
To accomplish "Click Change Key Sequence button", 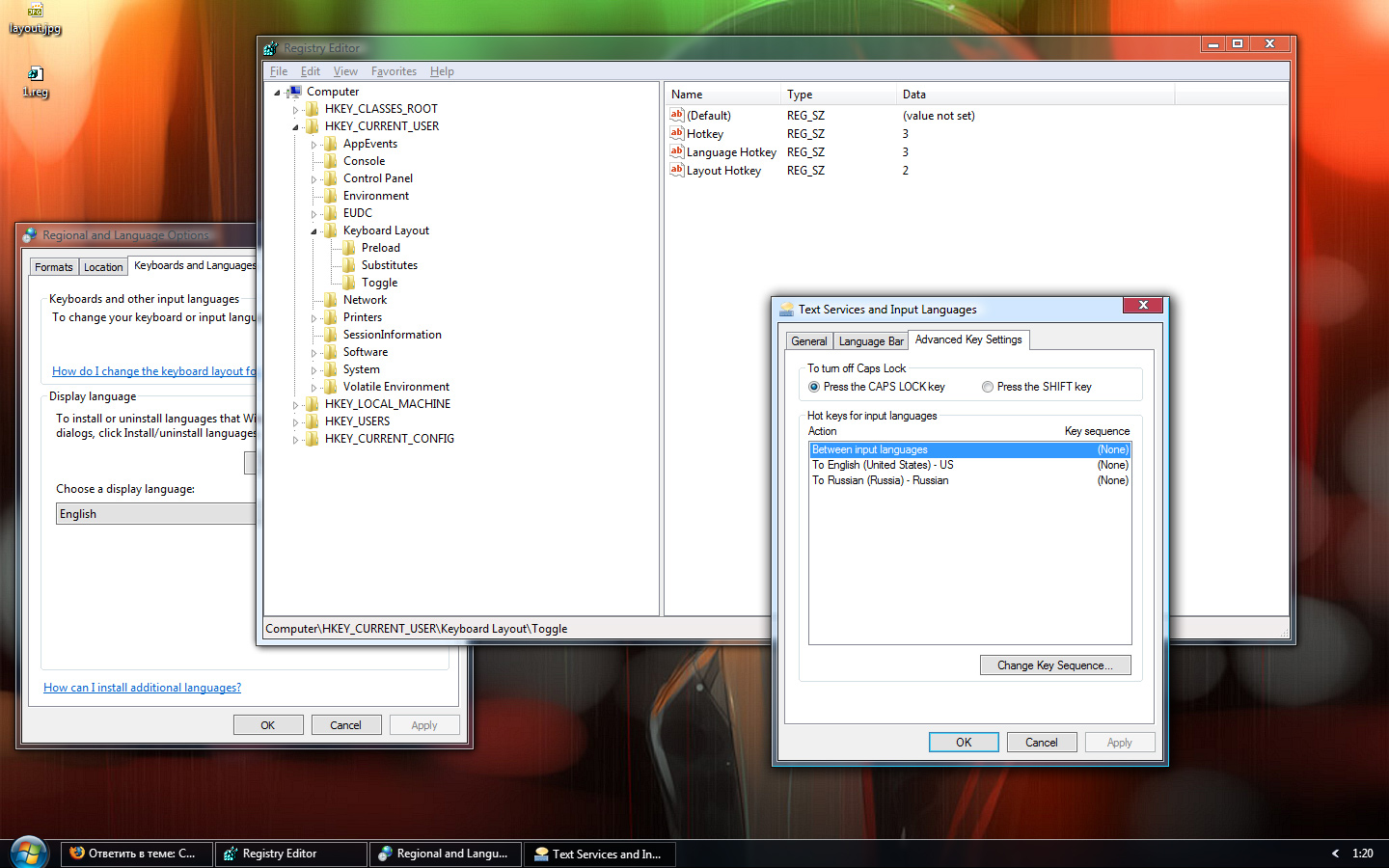I will click(x=1055, y=665).
